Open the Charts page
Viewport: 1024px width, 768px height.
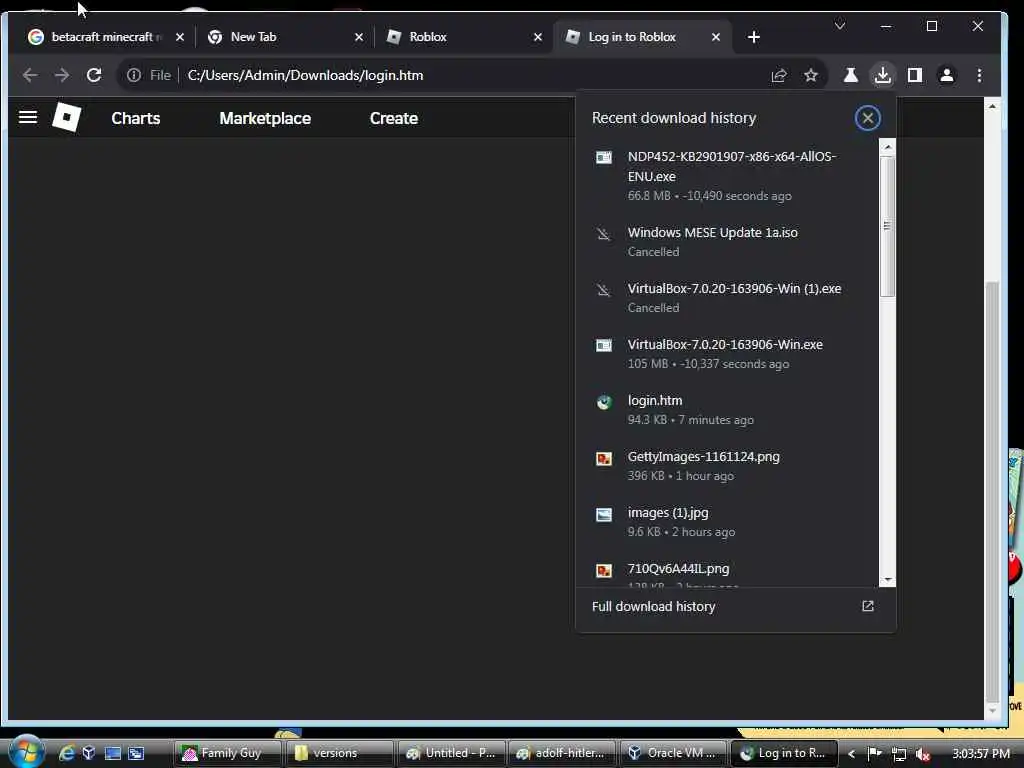pos(135,118)
